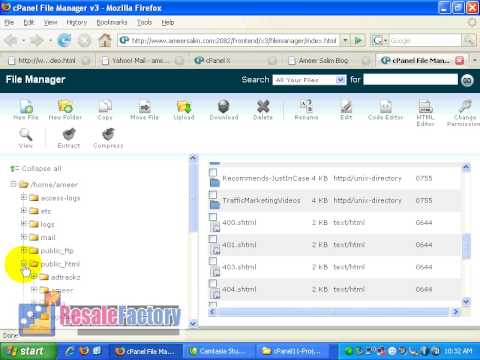
Task: Expand the logs folder node
Action: [24, 224]
